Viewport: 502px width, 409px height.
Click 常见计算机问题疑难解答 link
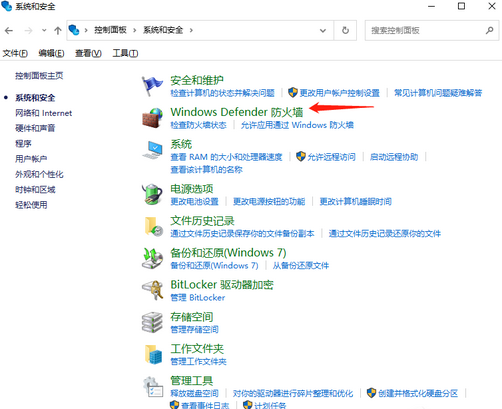(438, 93)
